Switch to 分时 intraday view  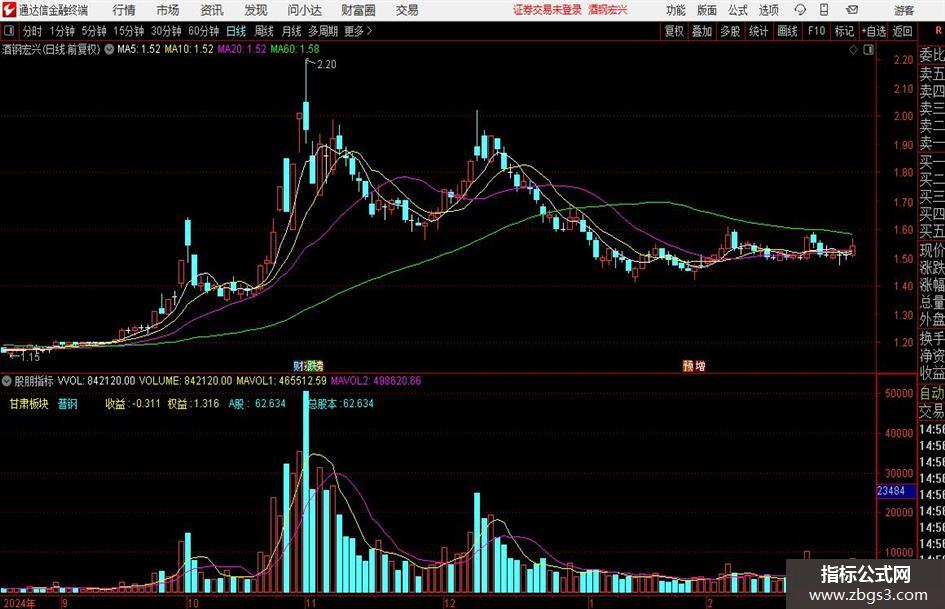33,31
